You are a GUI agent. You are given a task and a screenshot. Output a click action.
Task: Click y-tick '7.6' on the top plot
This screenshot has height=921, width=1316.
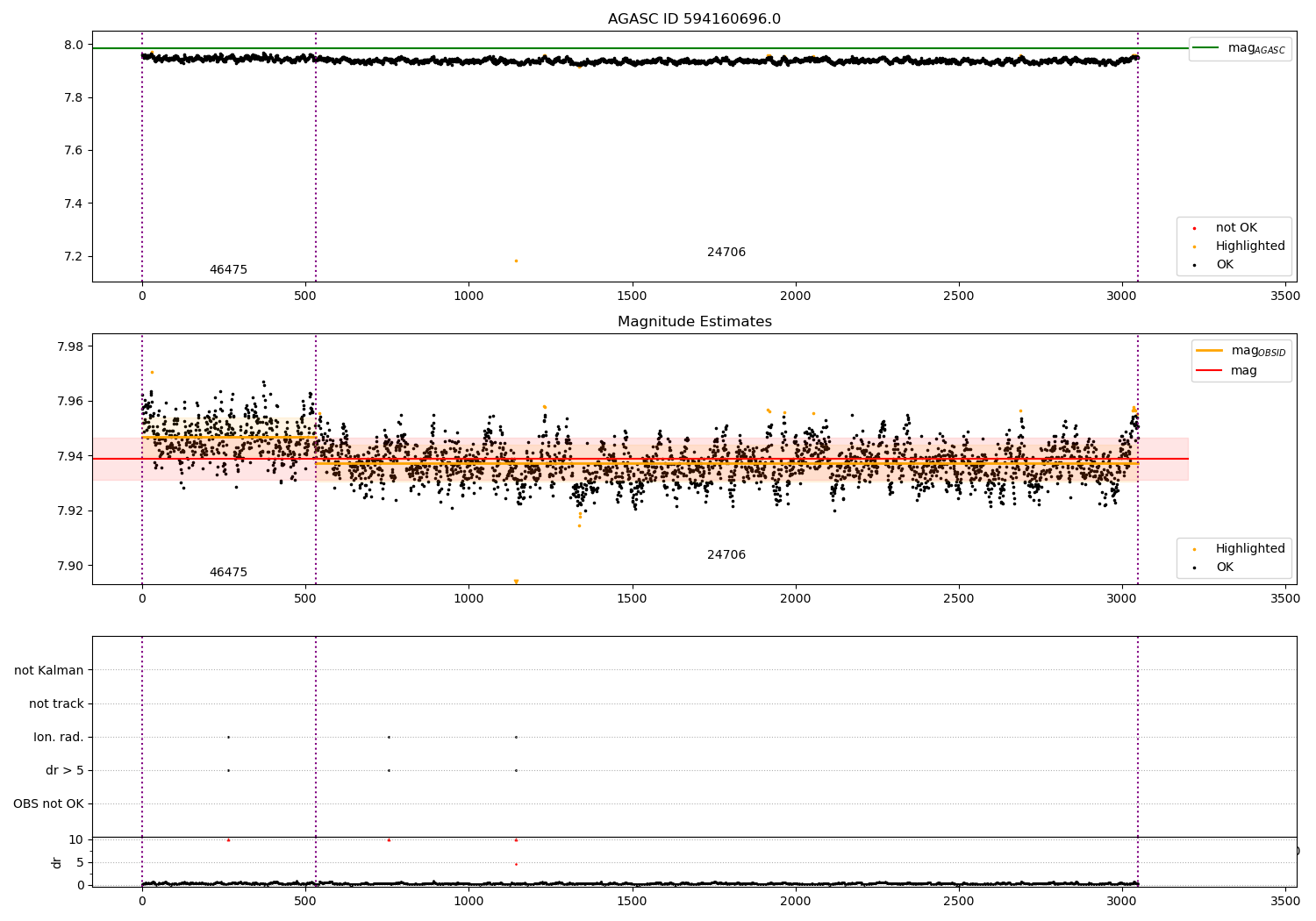coord(75,151)
